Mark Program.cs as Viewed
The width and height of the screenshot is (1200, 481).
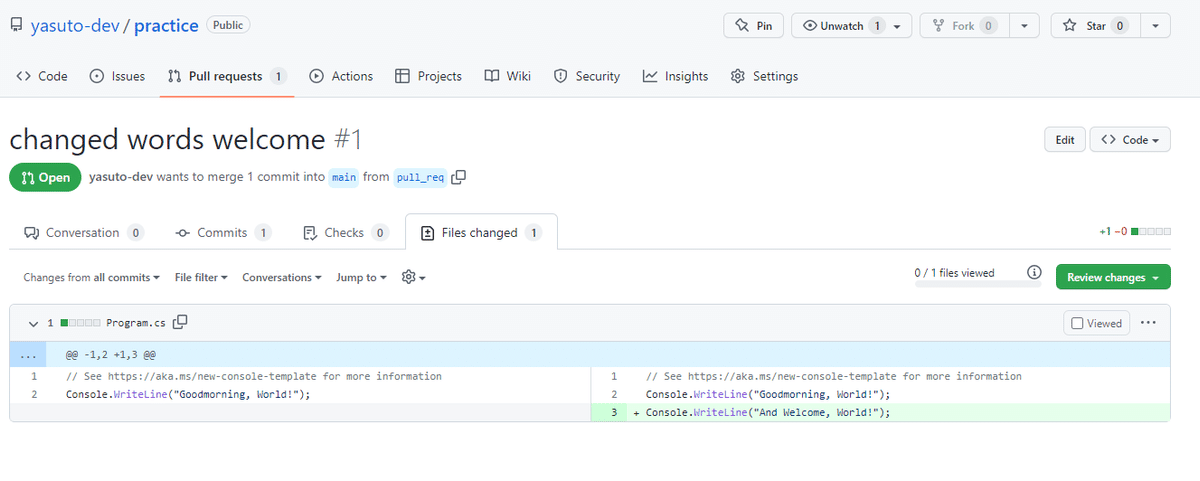[1096, 323]
